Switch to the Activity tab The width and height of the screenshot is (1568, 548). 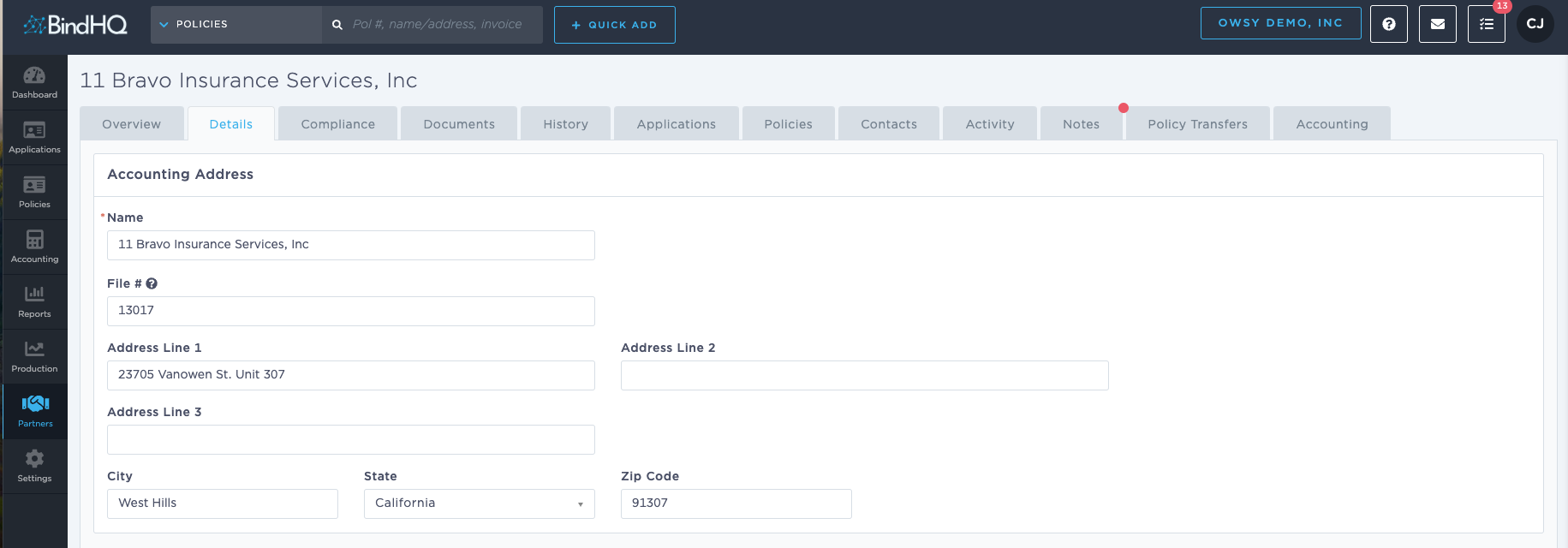(x=990, y=123)
